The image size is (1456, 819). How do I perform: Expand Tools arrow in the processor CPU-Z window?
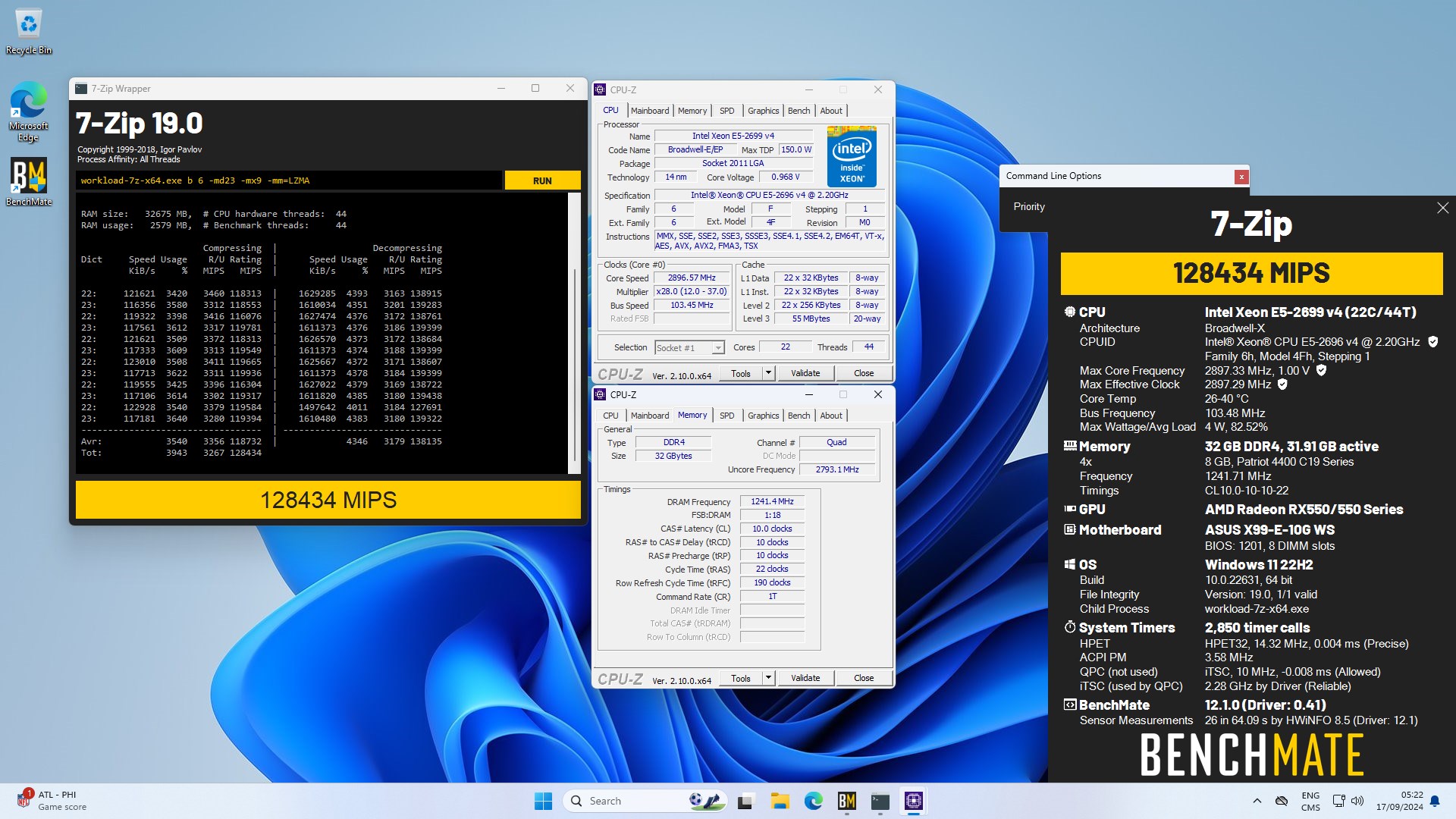coord(767,373)
